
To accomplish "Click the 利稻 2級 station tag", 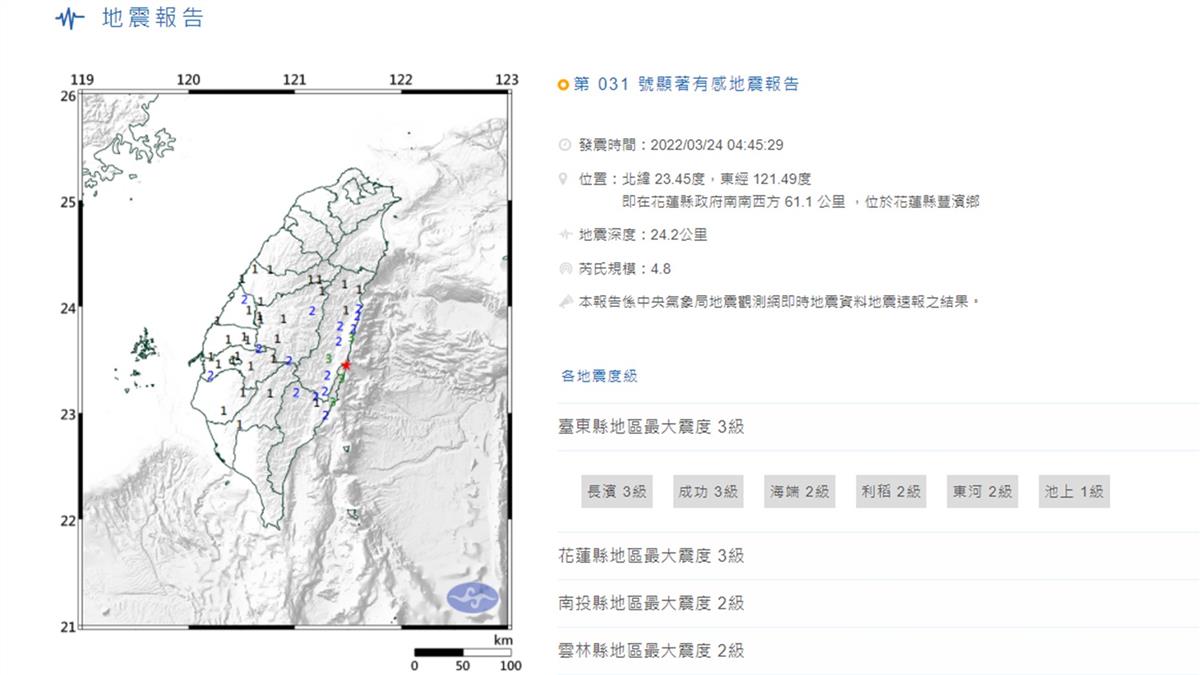I will [890, 491].
